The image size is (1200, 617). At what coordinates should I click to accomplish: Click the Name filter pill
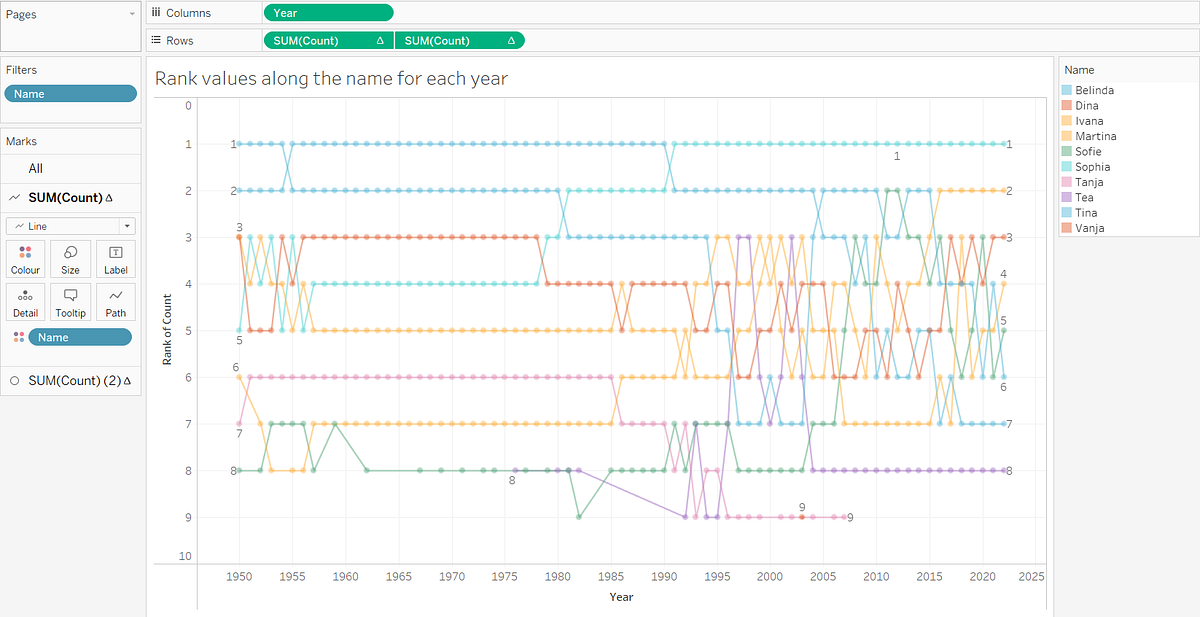[70, 92]
